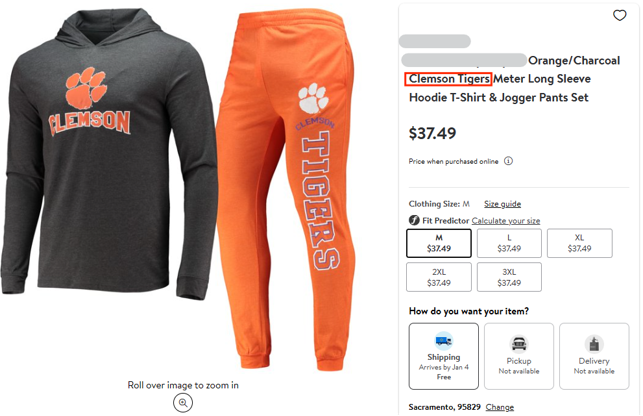Click the Fit Predictor icon
The width and height of the screenshot is (643, 416).
(414, 220)
